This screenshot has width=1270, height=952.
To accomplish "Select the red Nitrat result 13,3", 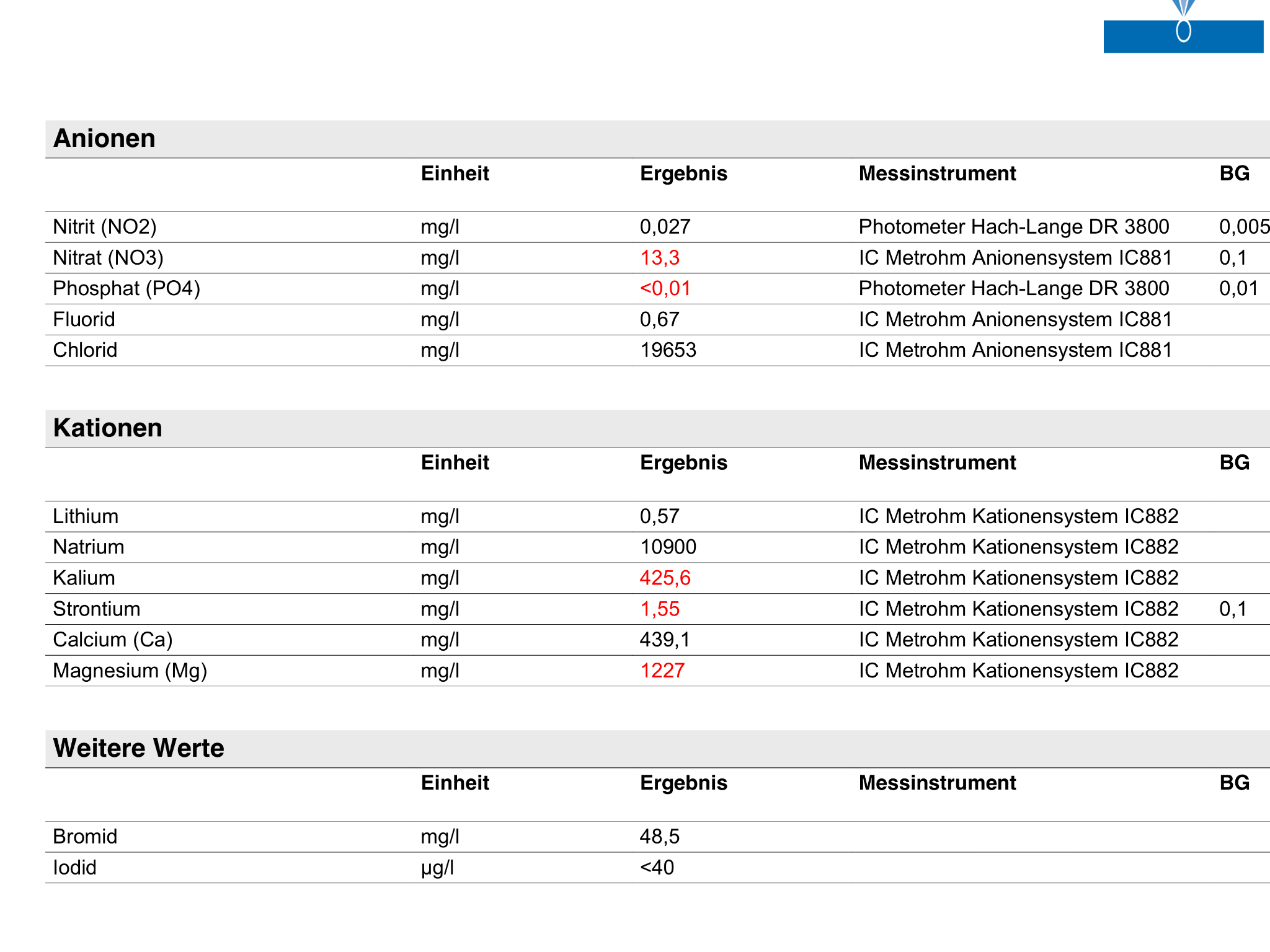I will tap(660, 258).
